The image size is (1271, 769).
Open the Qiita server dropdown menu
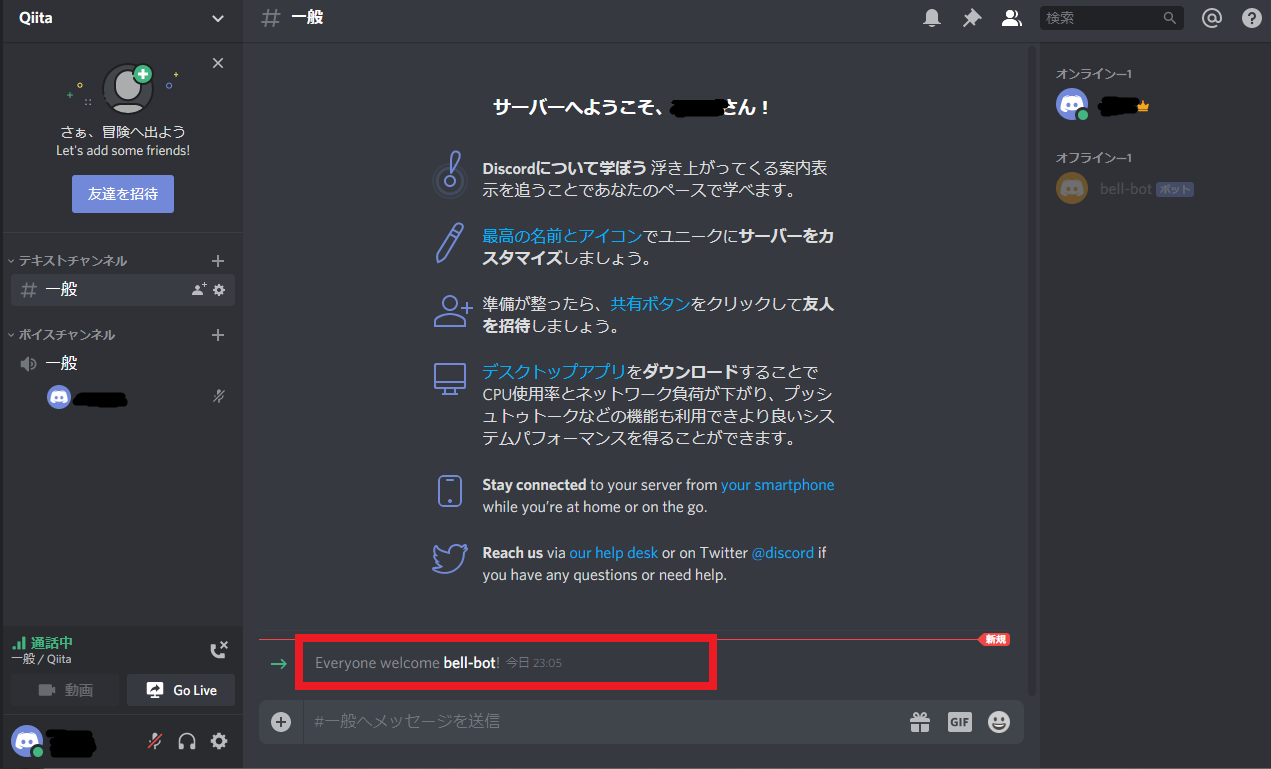point(121,18)
